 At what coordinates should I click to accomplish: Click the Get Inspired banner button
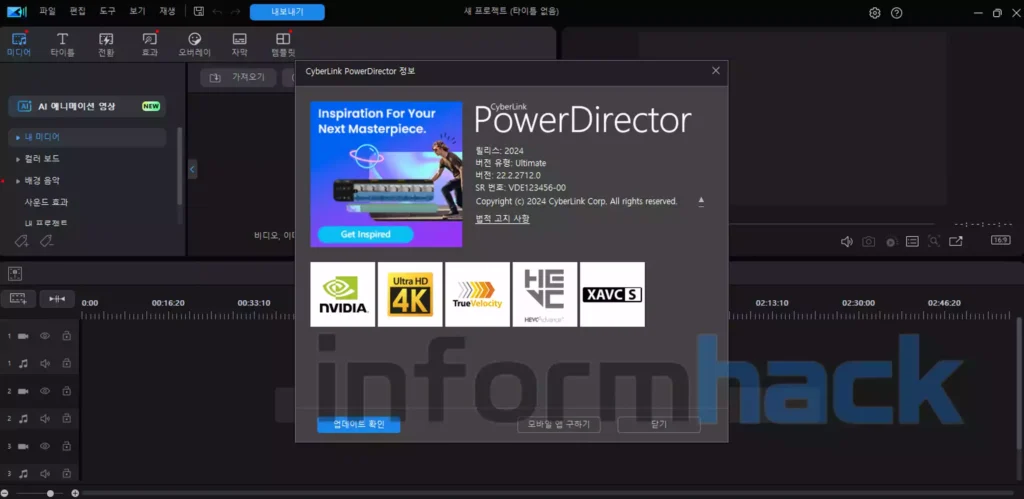click(366, 234)
